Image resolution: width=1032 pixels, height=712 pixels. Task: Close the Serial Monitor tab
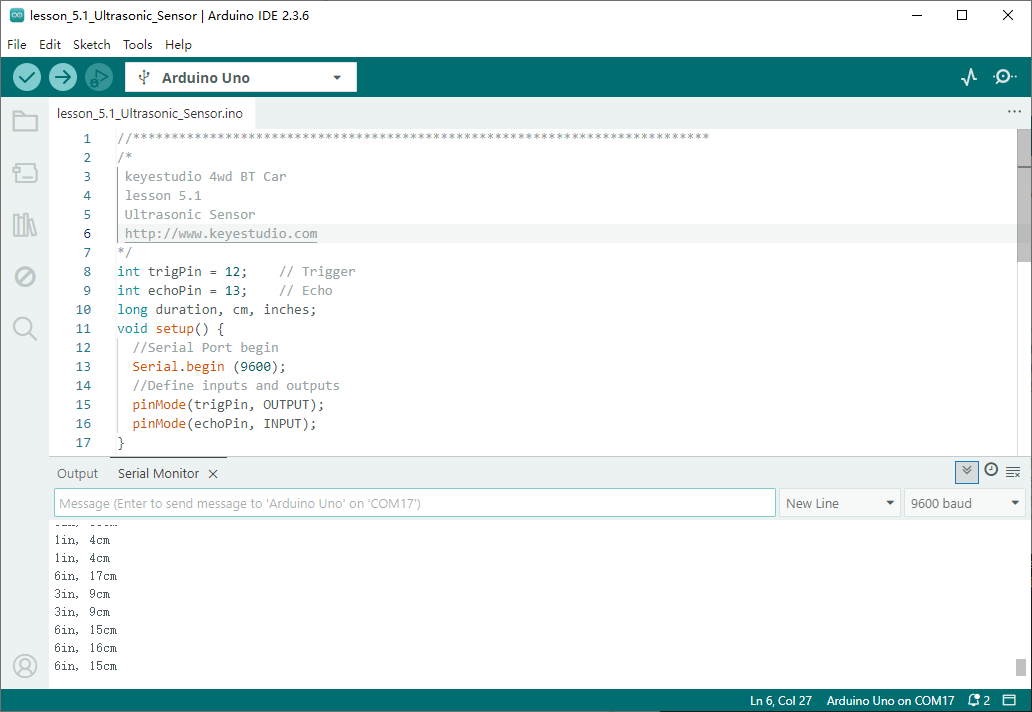point(213,474)
